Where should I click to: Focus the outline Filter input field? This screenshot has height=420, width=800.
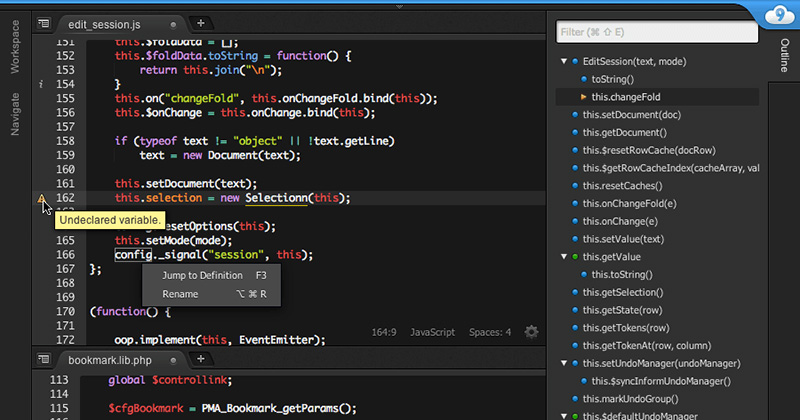coord(656,33)
